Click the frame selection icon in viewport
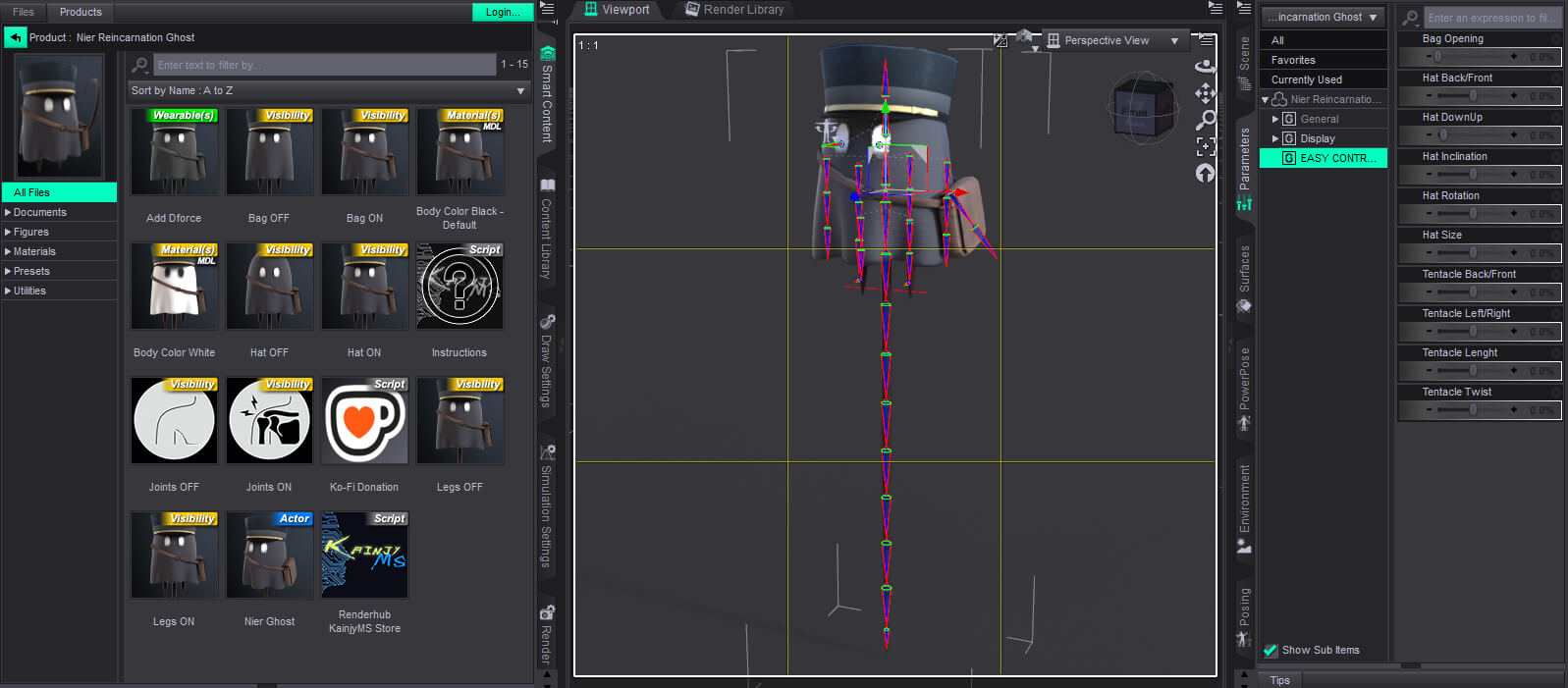The image size is (1568, 688). point(1206,146)
